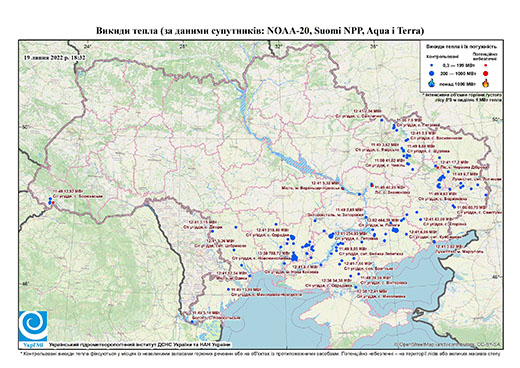Click the small red dot in legend

pos(485,66)
